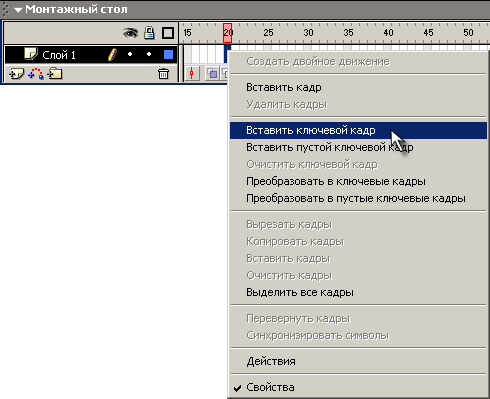Toggle show all layers as outlines square
This screenshot has width=490, height=399.
(x=168, y=33)
